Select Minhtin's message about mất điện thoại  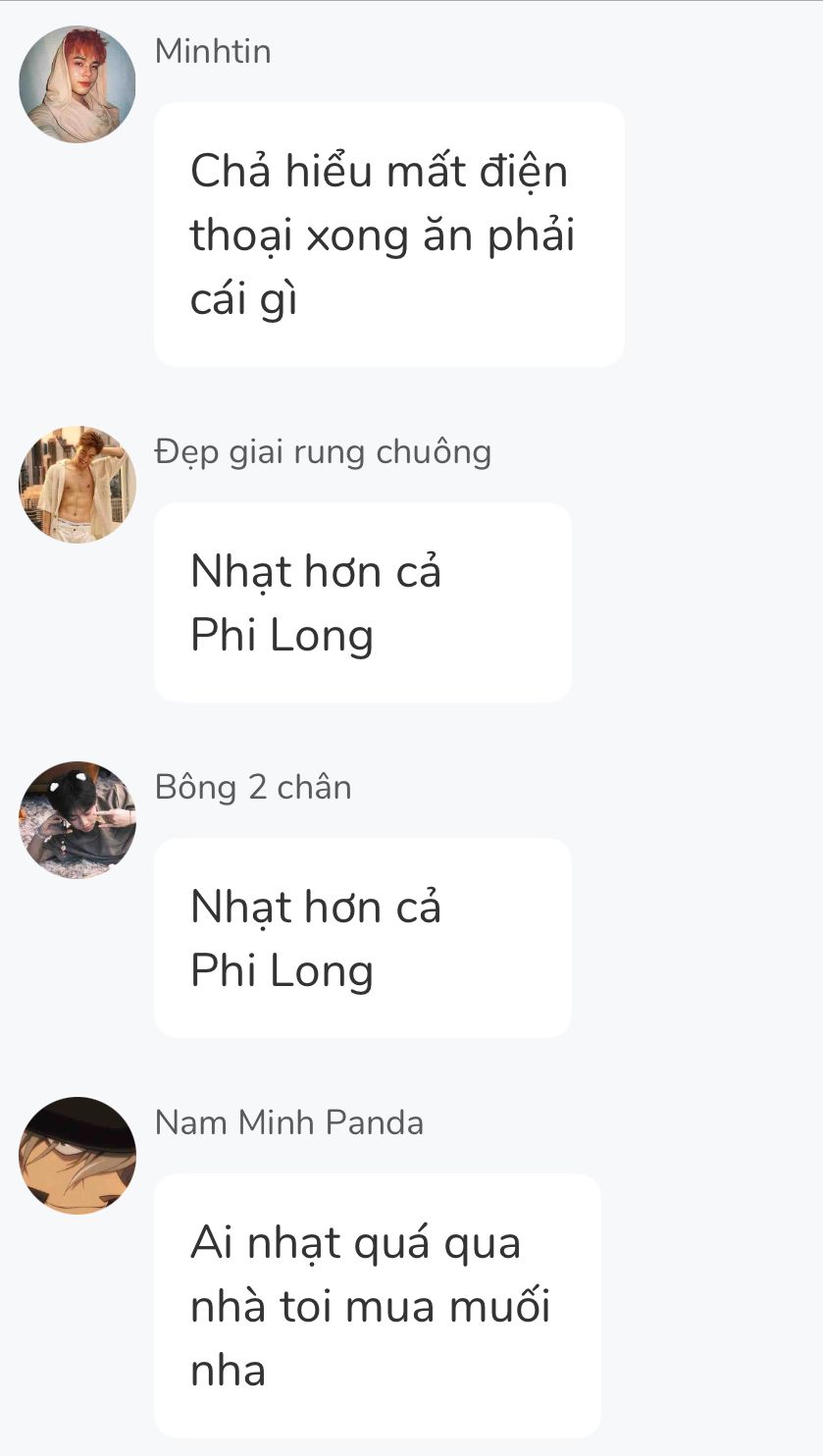pos(389,234)
